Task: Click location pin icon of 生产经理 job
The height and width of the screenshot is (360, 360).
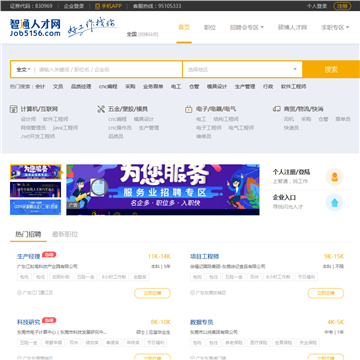Action: click(19, 293)
